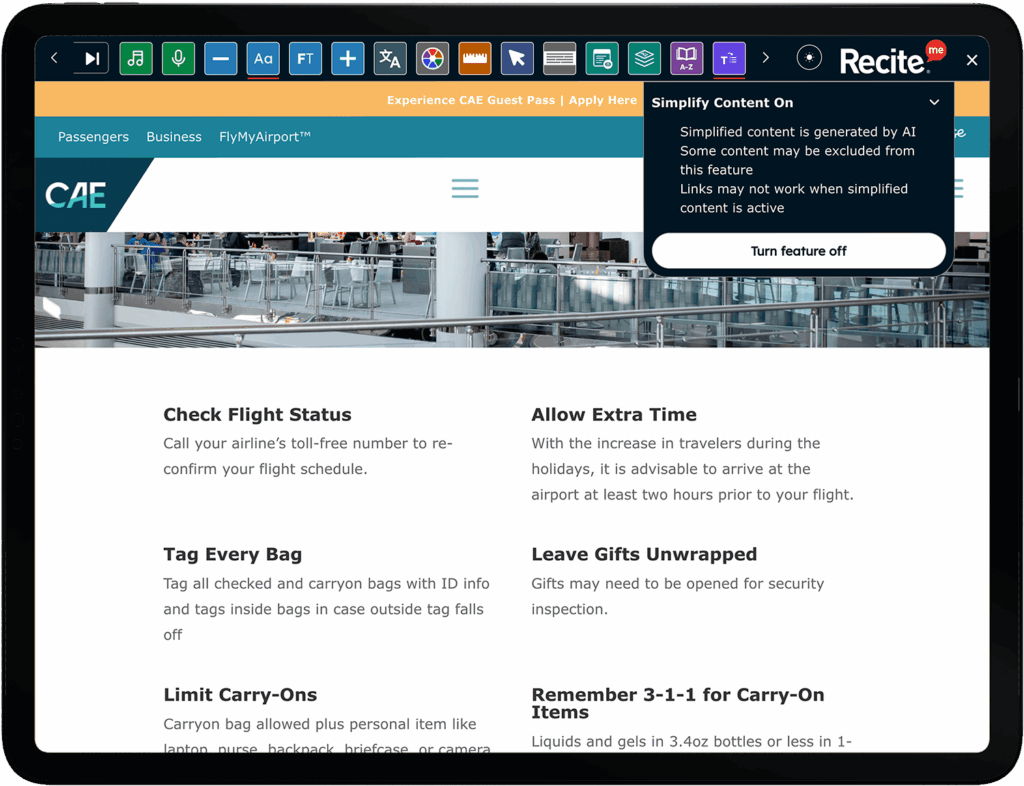Decrease text size with the minus icon
The width and height of the screenshot is (1024, 786).
point(221,59)
